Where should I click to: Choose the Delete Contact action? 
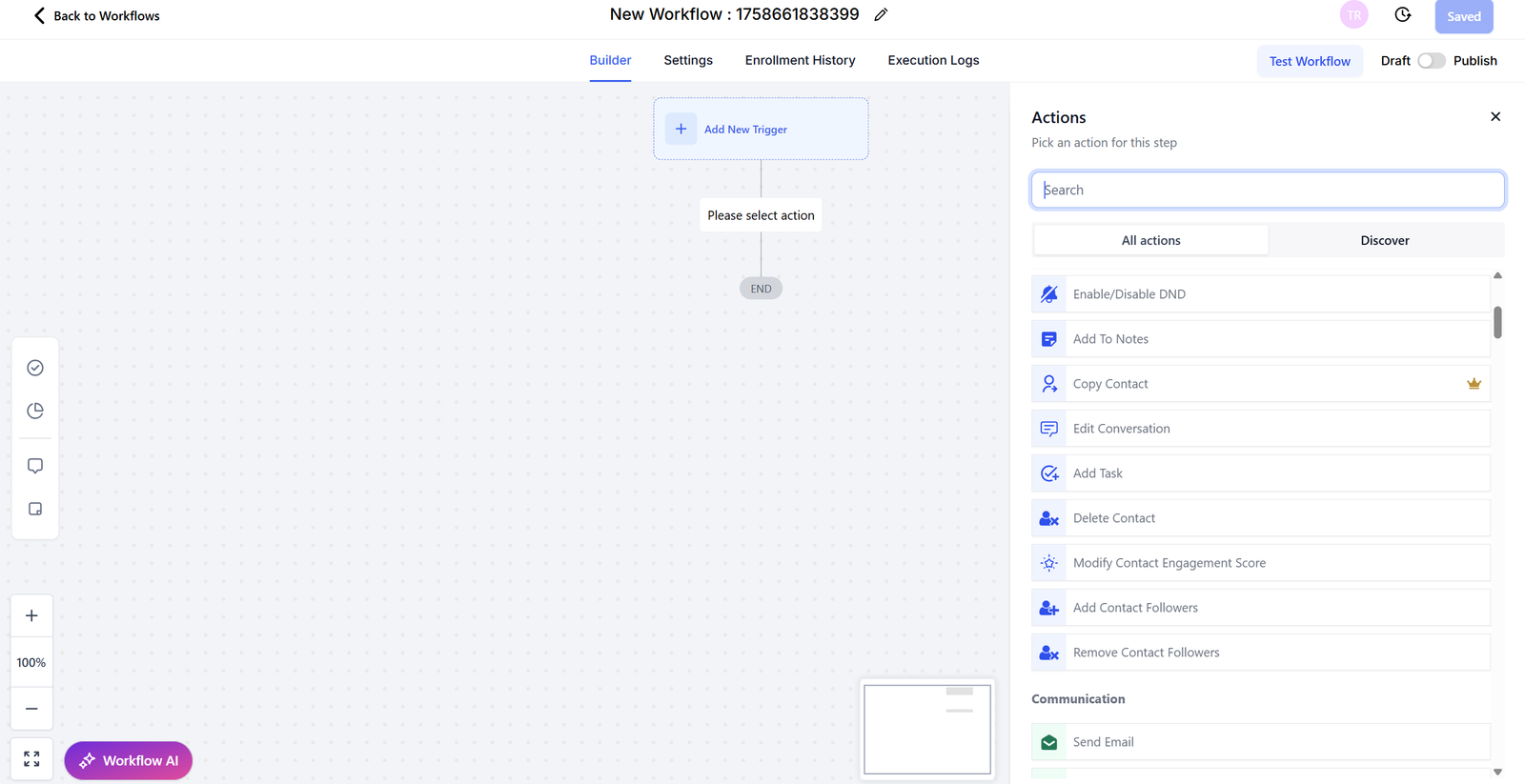[1261, 518]
